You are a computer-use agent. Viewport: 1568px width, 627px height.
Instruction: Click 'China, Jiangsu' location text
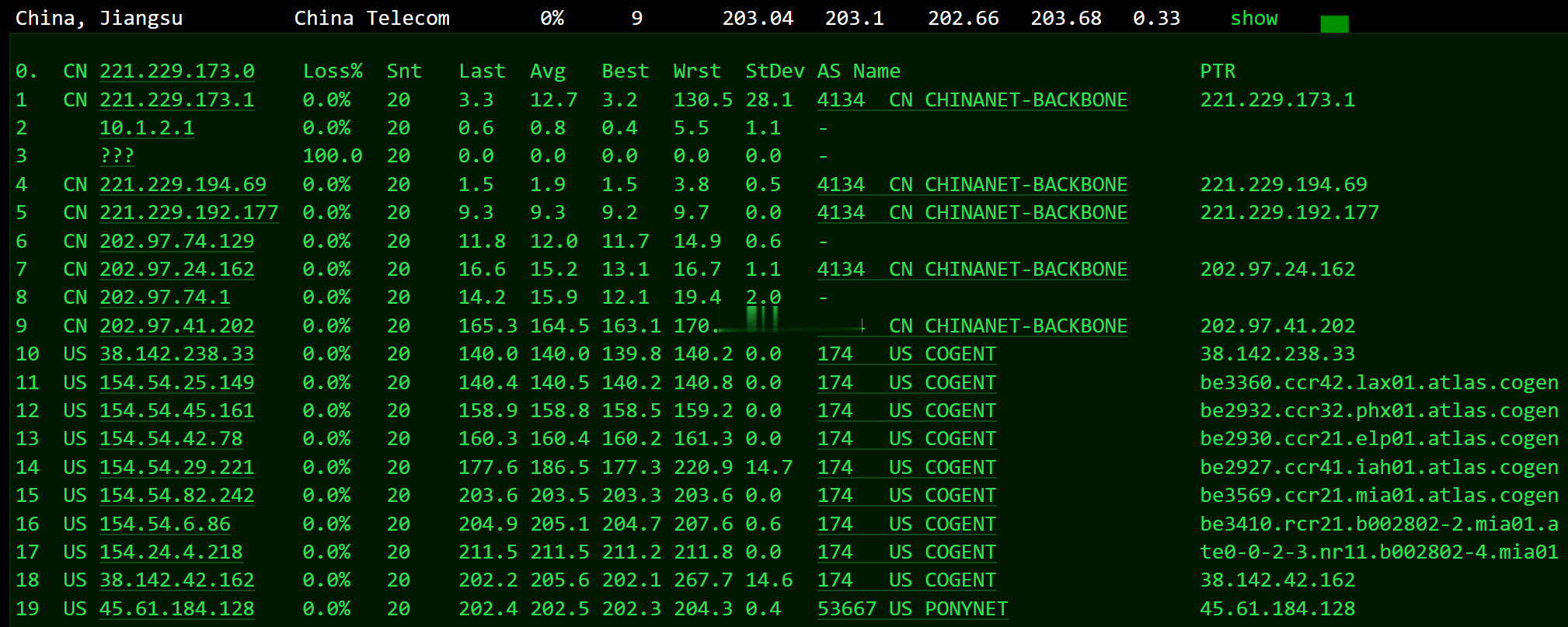tap(99, 19)
